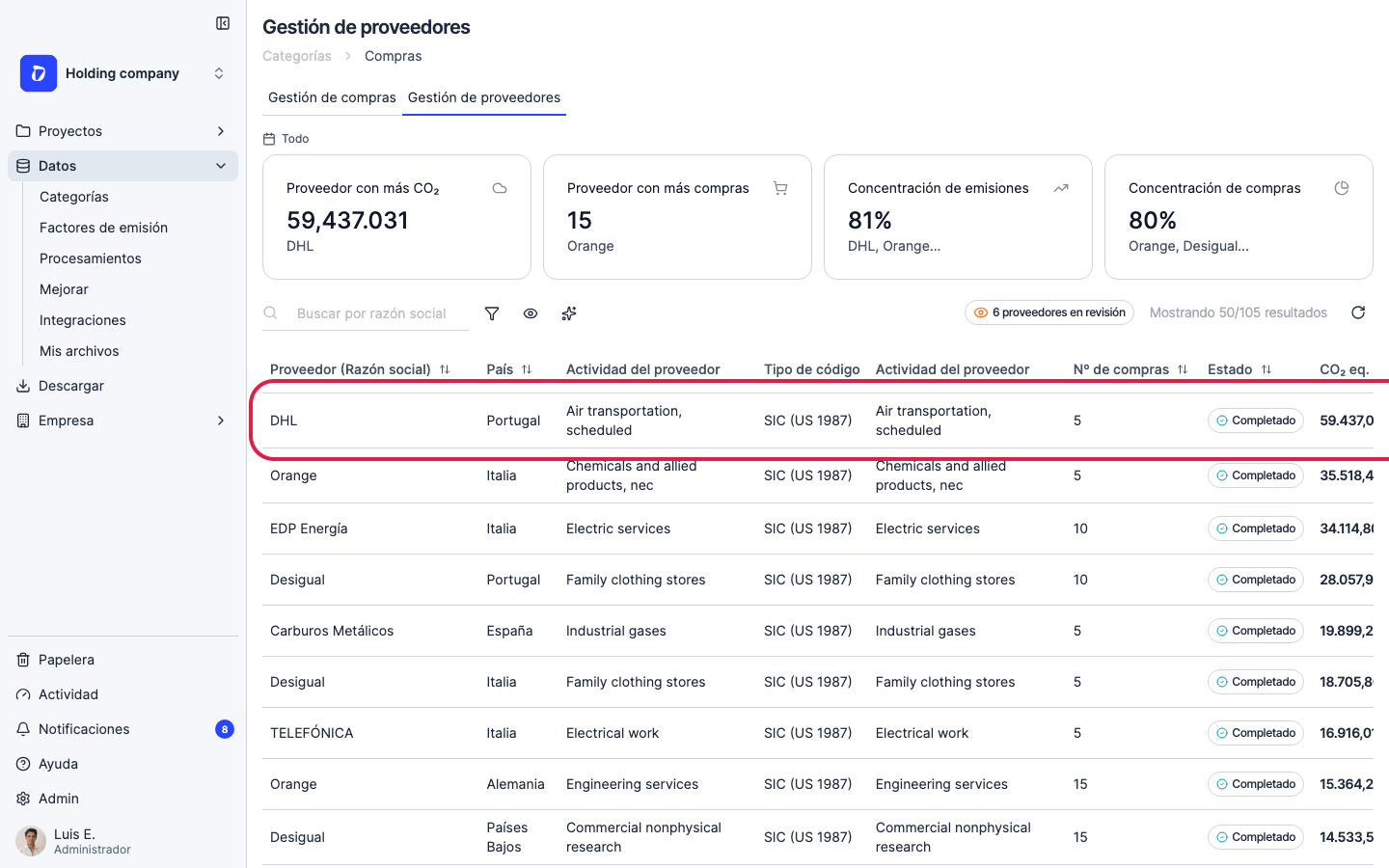
Task: Open Mis archivos
Action: pyautogui.click(x=79, y=351)
